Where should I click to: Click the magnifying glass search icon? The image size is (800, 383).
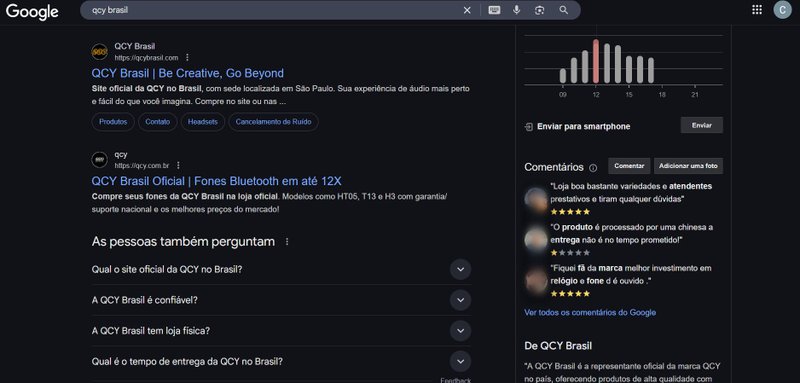(563, 10)
